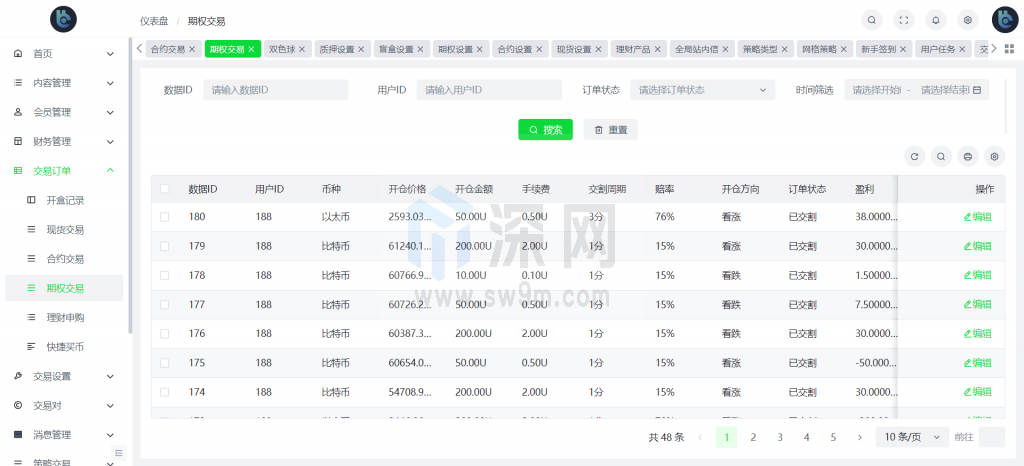Select the checkbox for row 180
The image size is (1024, 466).
[165, 217]
